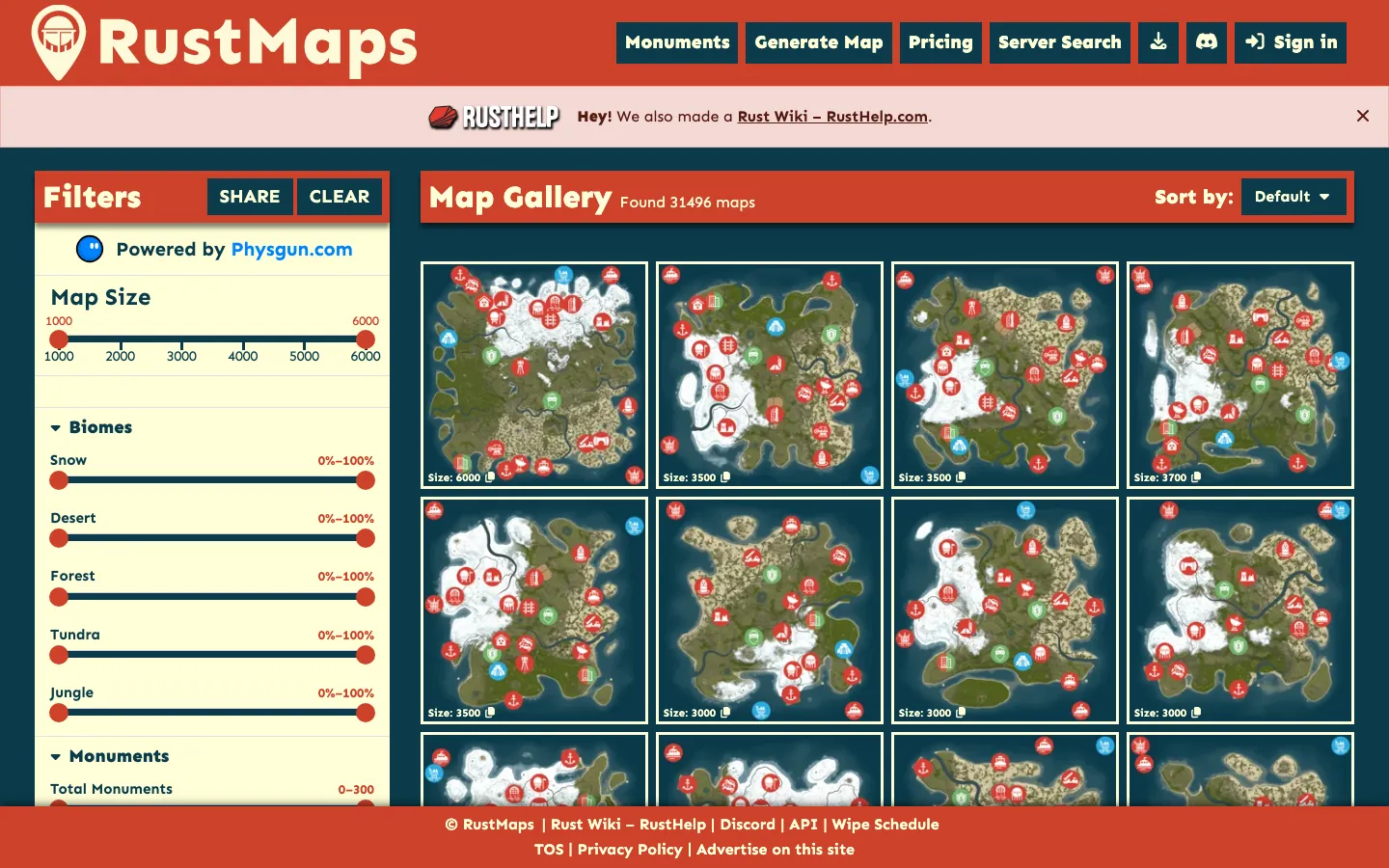Collapse the Monuments filter section
The height and width of the screenshot is (868, 1389).
(x=109, y=756)
